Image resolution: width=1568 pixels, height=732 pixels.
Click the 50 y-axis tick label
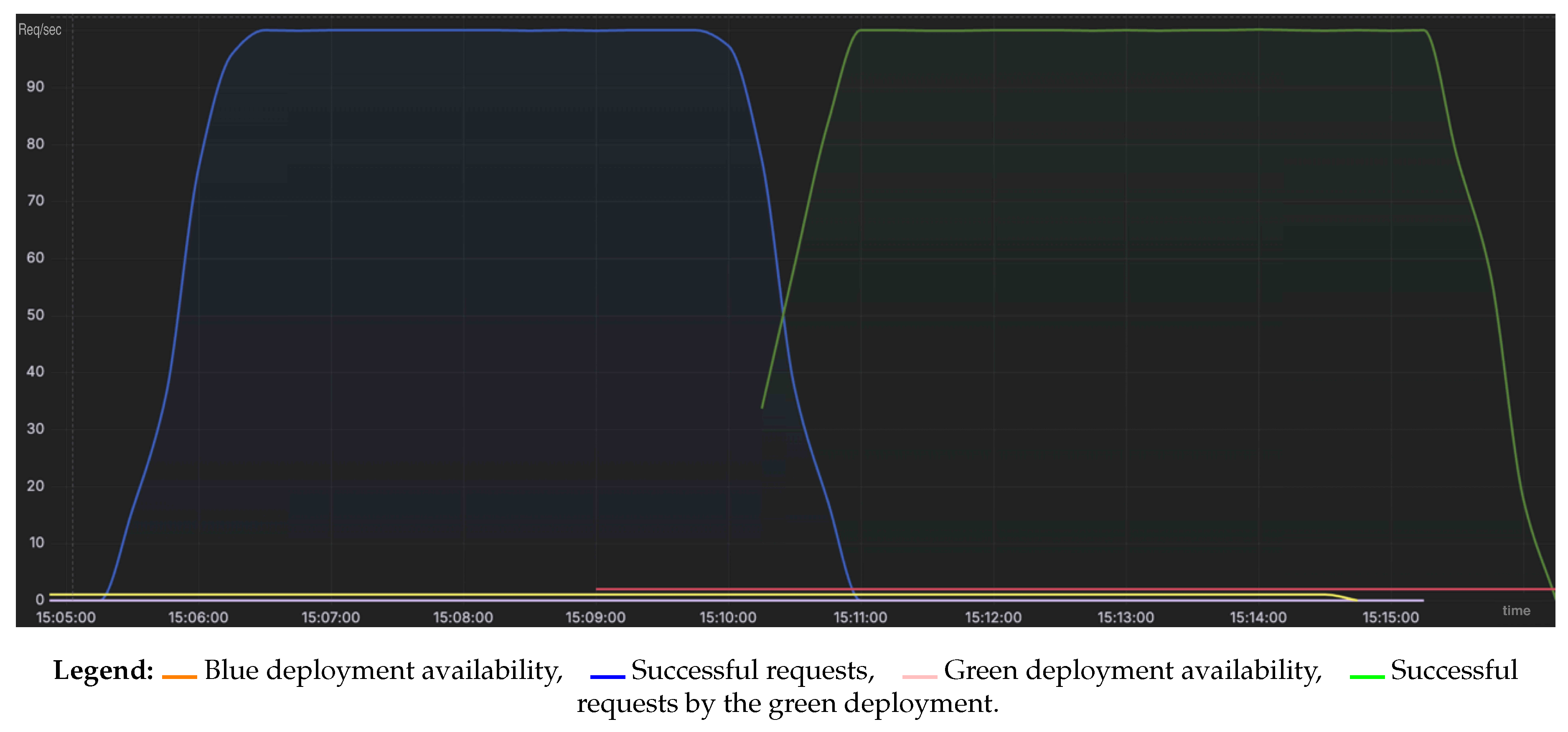pos(36,315)
